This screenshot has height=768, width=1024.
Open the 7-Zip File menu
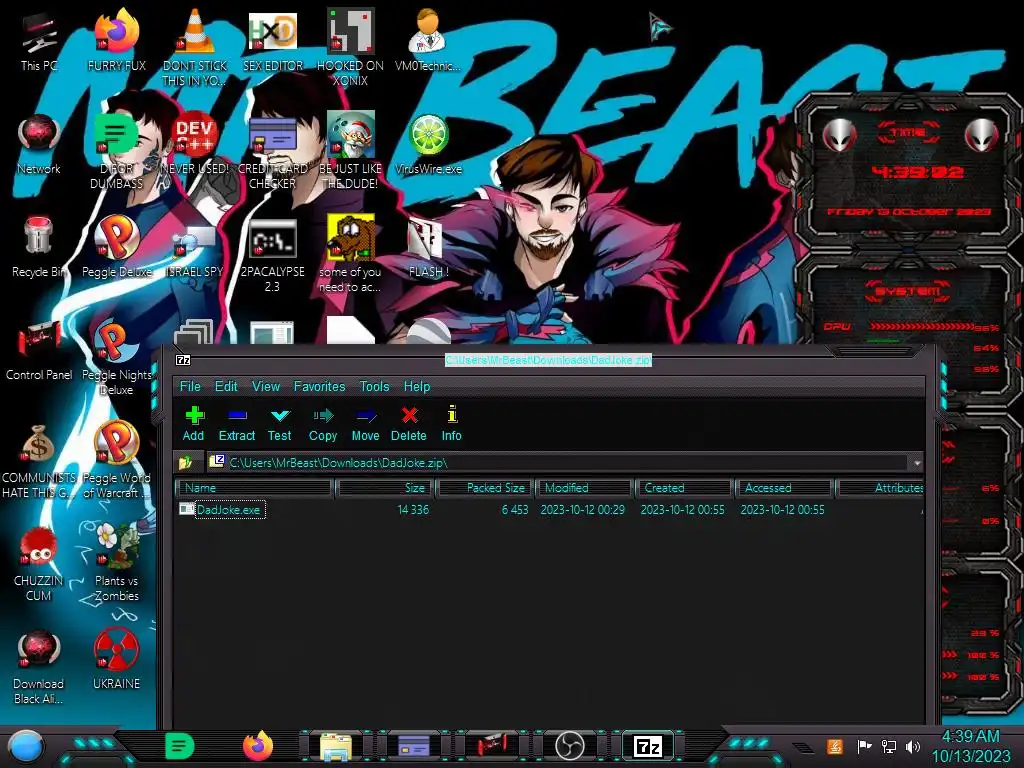coord(190,386)
